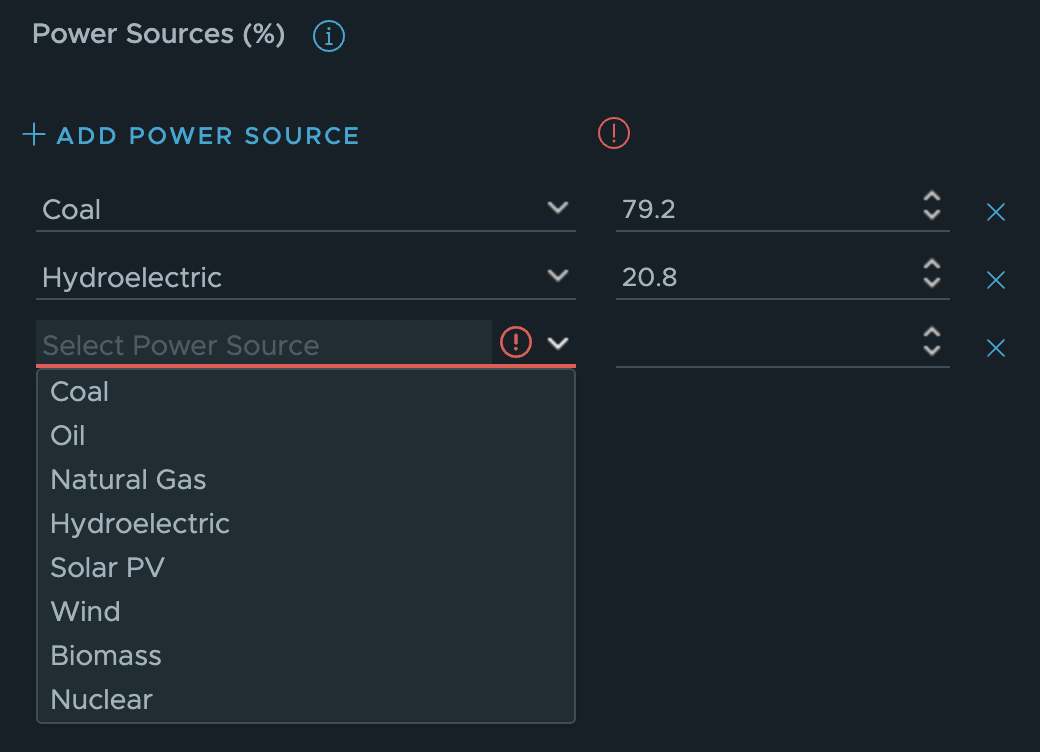Expand the Hydroelectric source dropdown
The image size is (1040, 752).
pyautogui.click(x=558, y=275)
